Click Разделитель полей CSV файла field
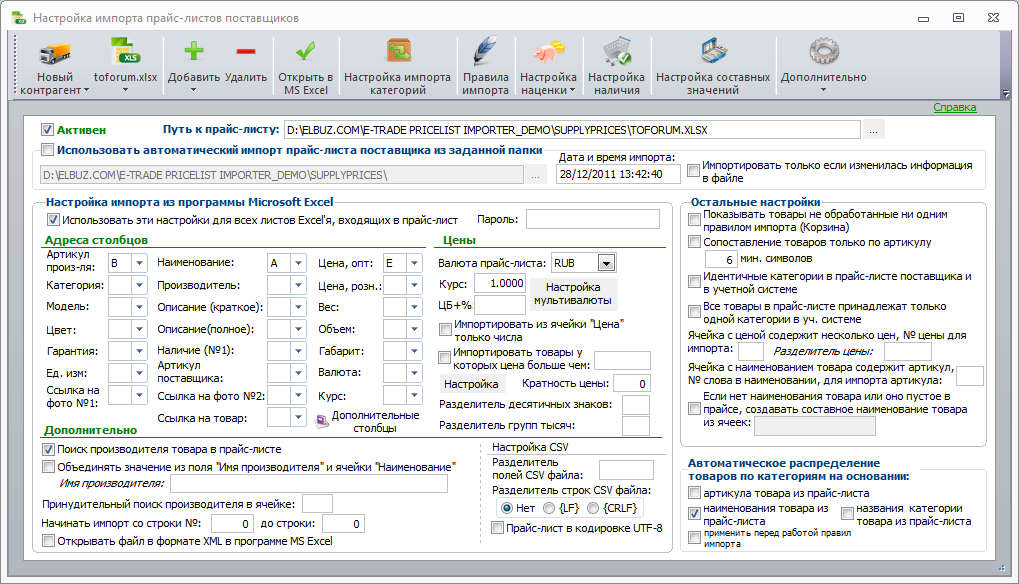Viewport: 1019px width, 584px height. [626, 470]
